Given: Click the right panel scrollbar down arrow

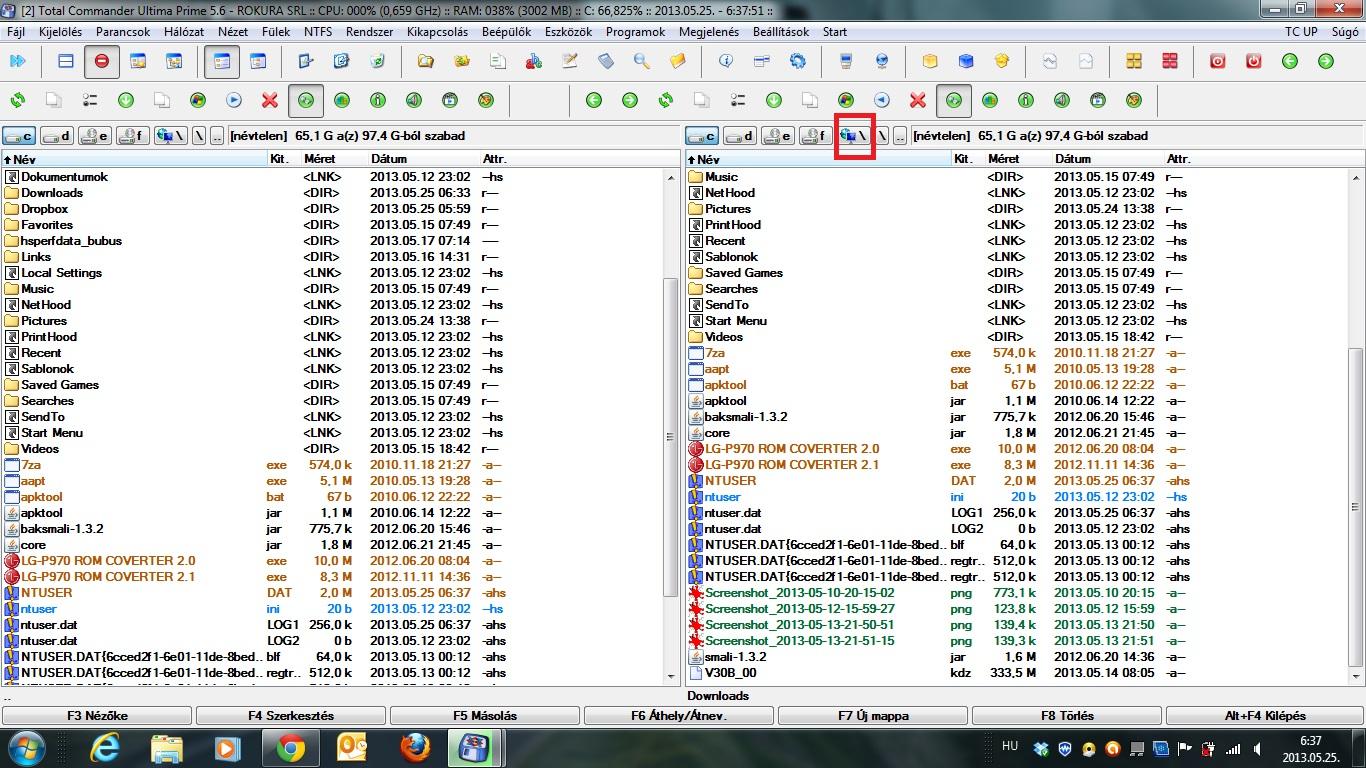Looking at the screenshot, I should coord(1355,676).
